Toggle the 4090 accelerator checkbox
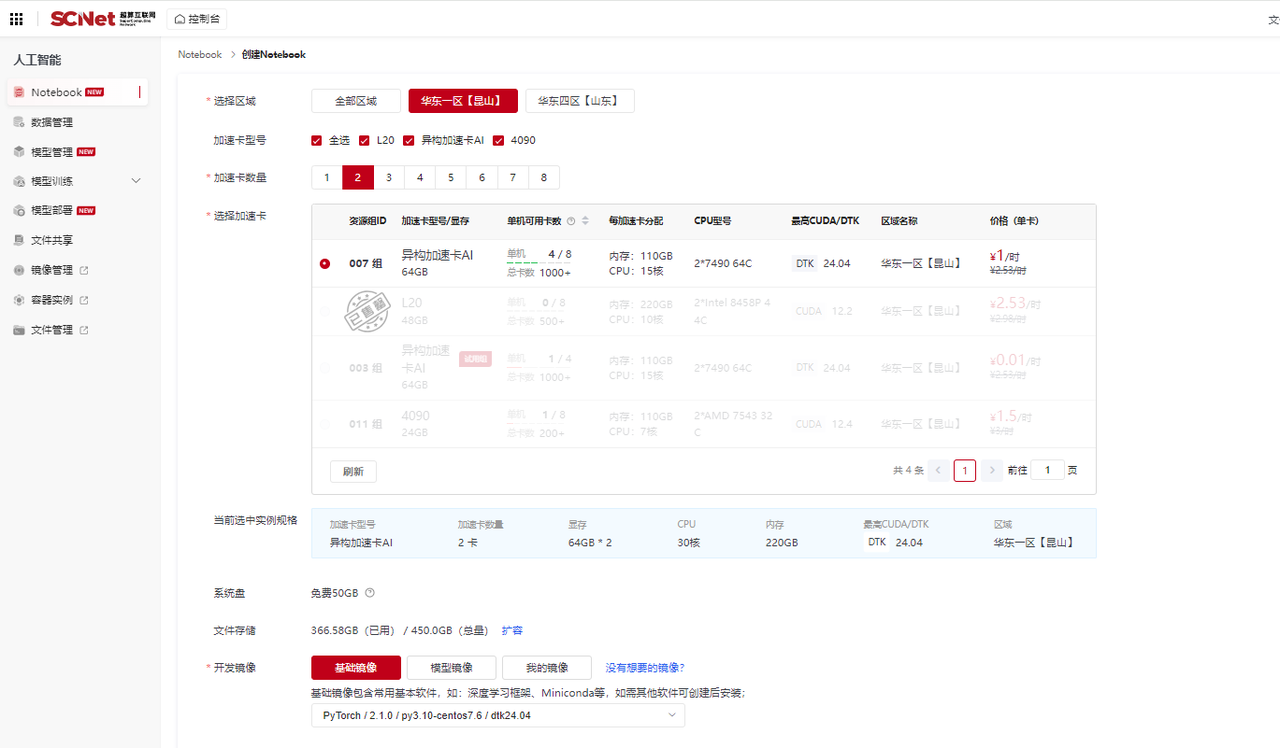 498,140
